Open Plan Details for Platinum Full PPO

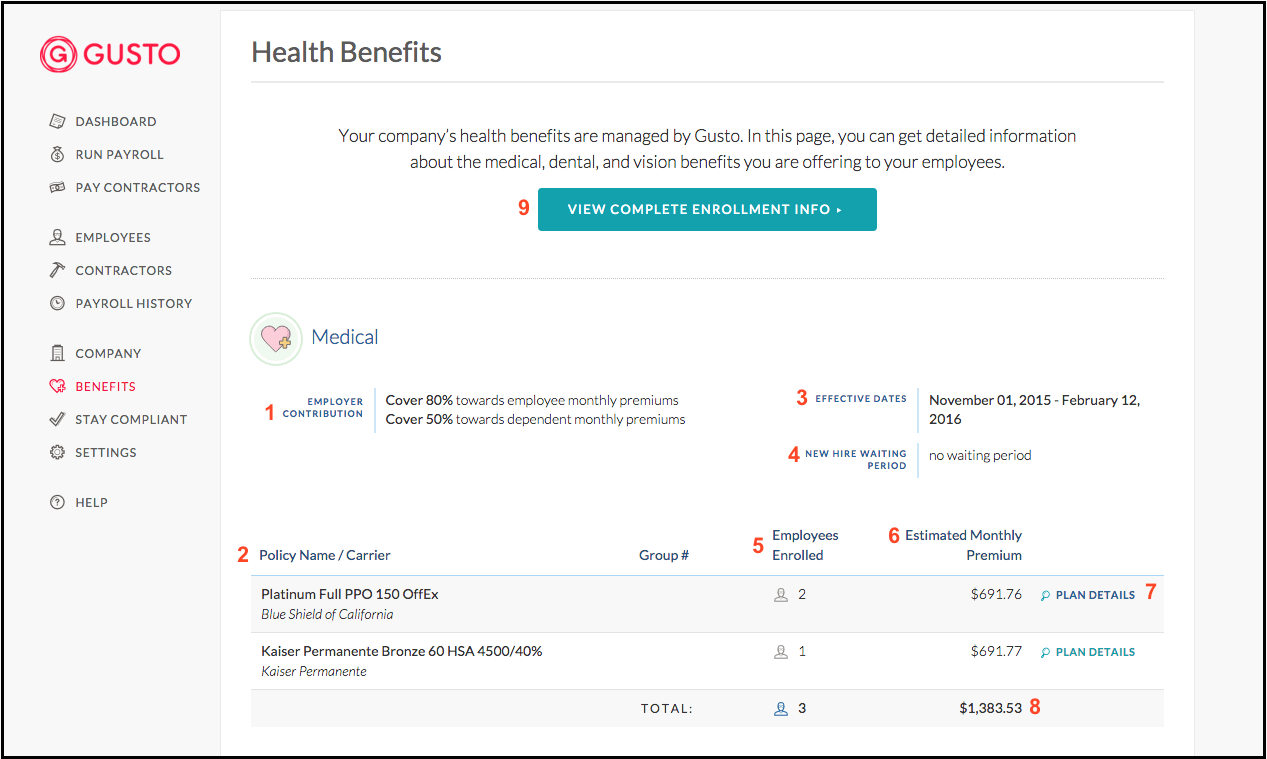tap(1088, 595)
